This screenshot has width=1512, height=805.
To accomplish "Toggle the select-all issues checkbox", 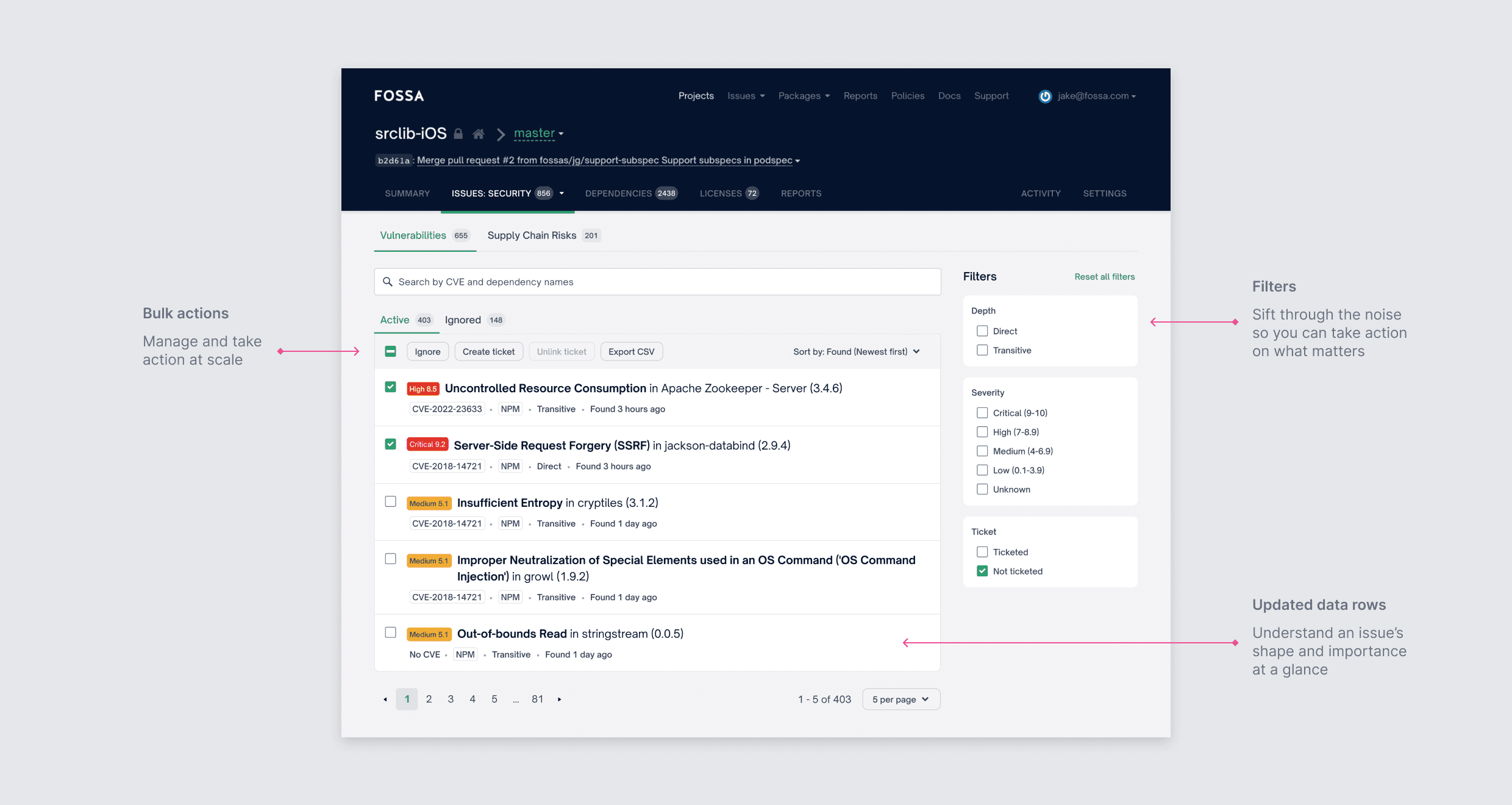I will coord(391,351).
